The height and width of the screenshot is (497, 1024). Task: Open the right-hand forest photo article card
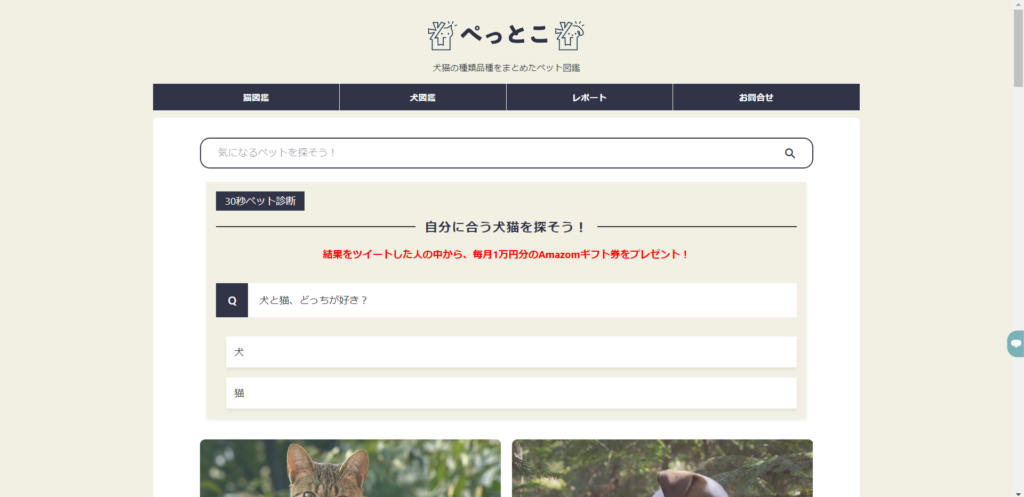click(x=662, y=468)
